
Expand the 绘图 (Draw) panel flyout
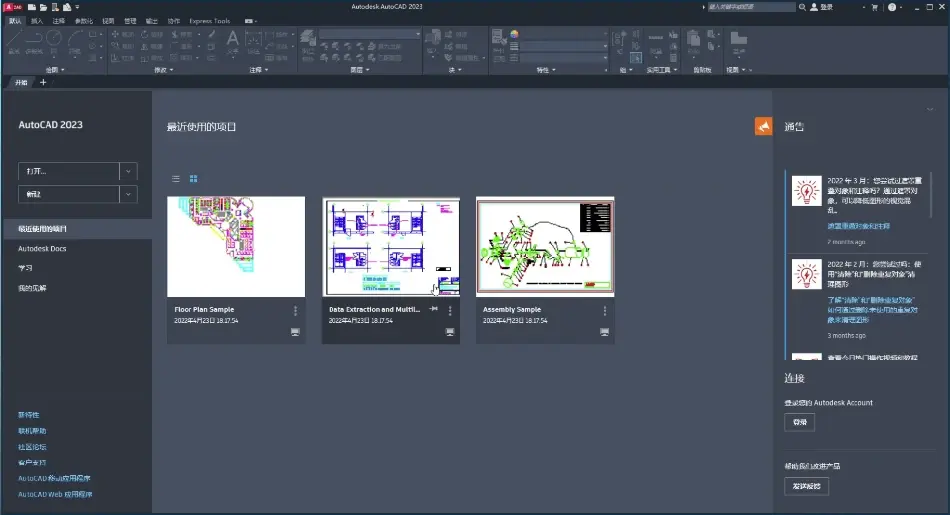tap(55, 70)
